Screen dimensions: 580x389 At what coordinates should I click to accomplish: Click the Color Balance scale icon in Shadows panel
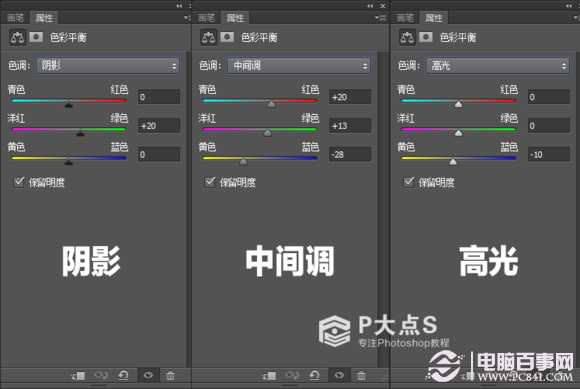[x=17, y=37]
